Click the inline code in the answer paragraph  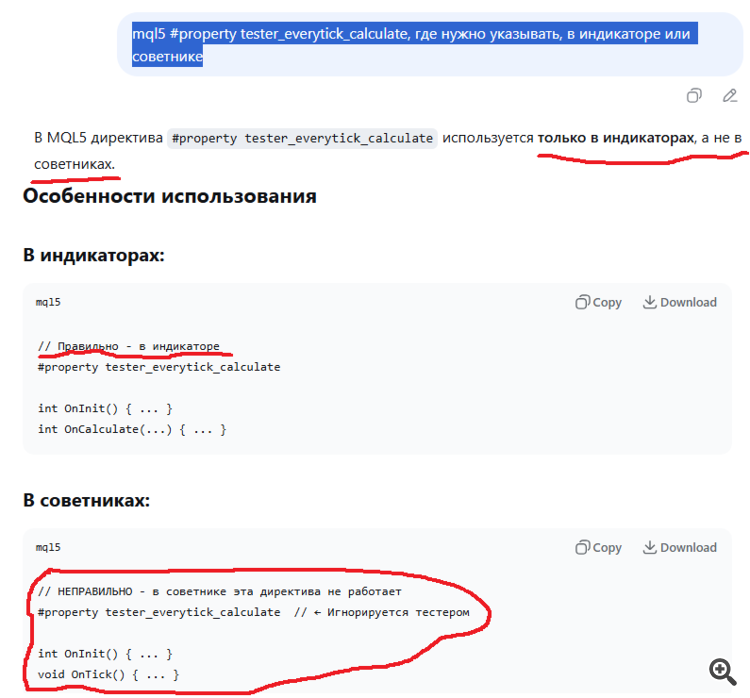click(x=302, y=138)
